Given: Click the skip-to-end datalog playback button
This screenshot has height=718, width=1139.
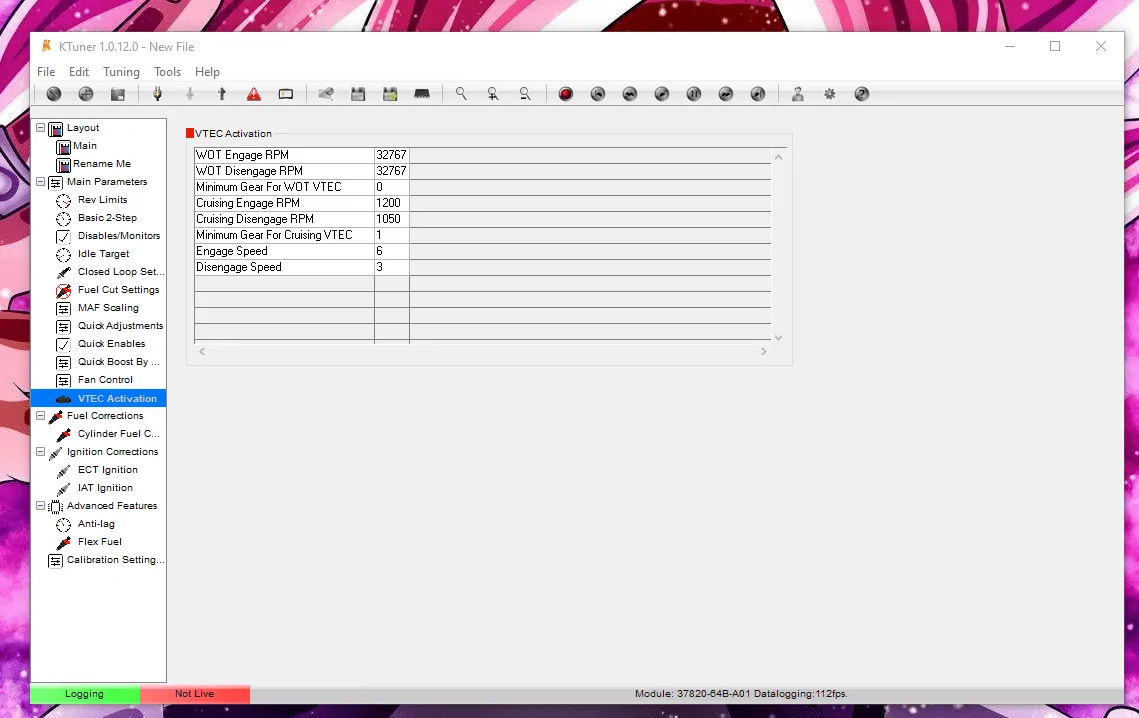Looking at the screenshot, I should click(x=758, y=94).
